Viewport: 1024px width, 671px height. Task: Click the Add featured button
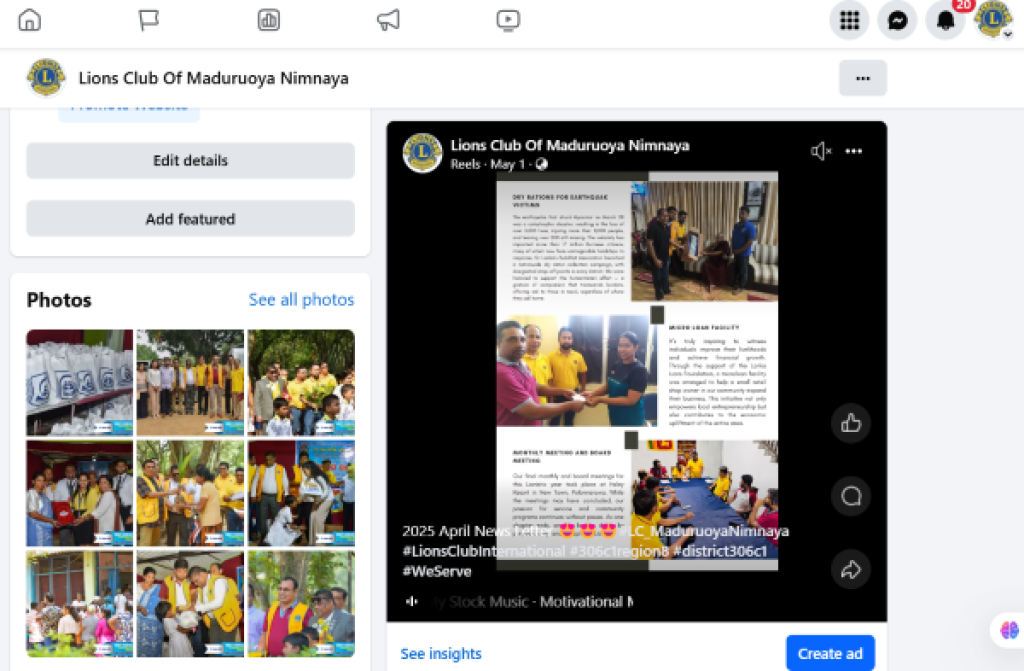[x=190, y=219]
